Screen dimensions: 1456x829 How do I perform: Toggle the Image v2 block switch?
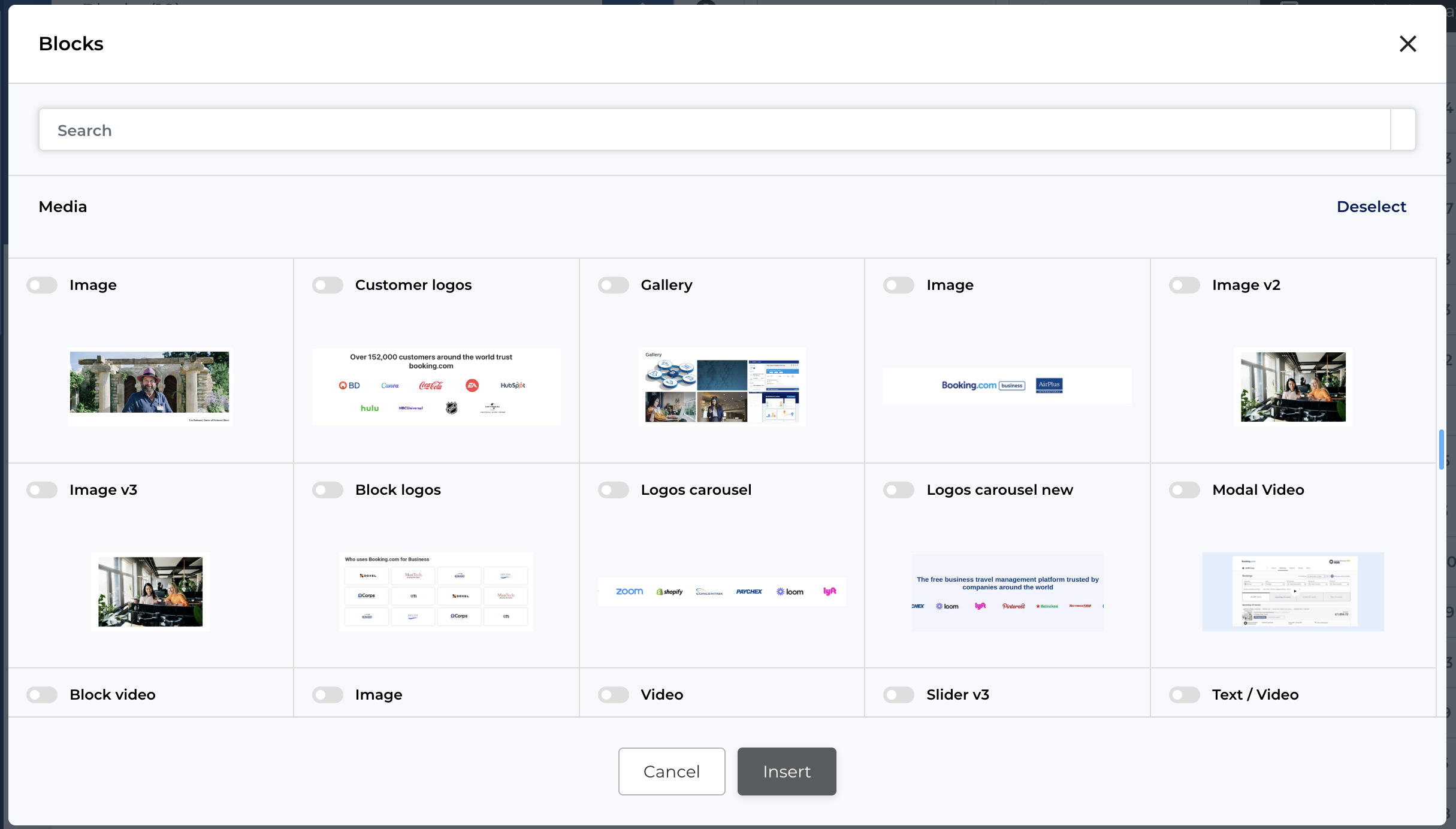point(1184,285)
